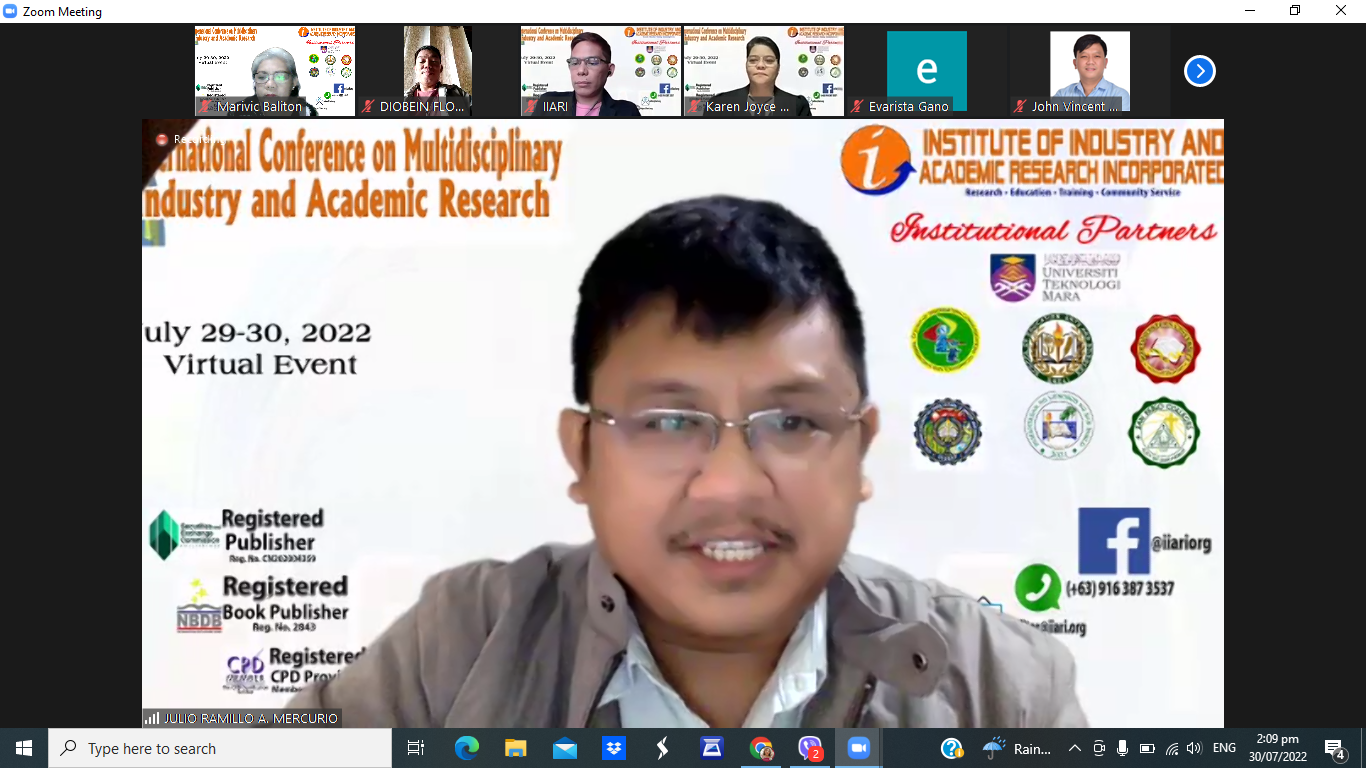Select the IIARI participant thumbnail

tap(600, 71)
